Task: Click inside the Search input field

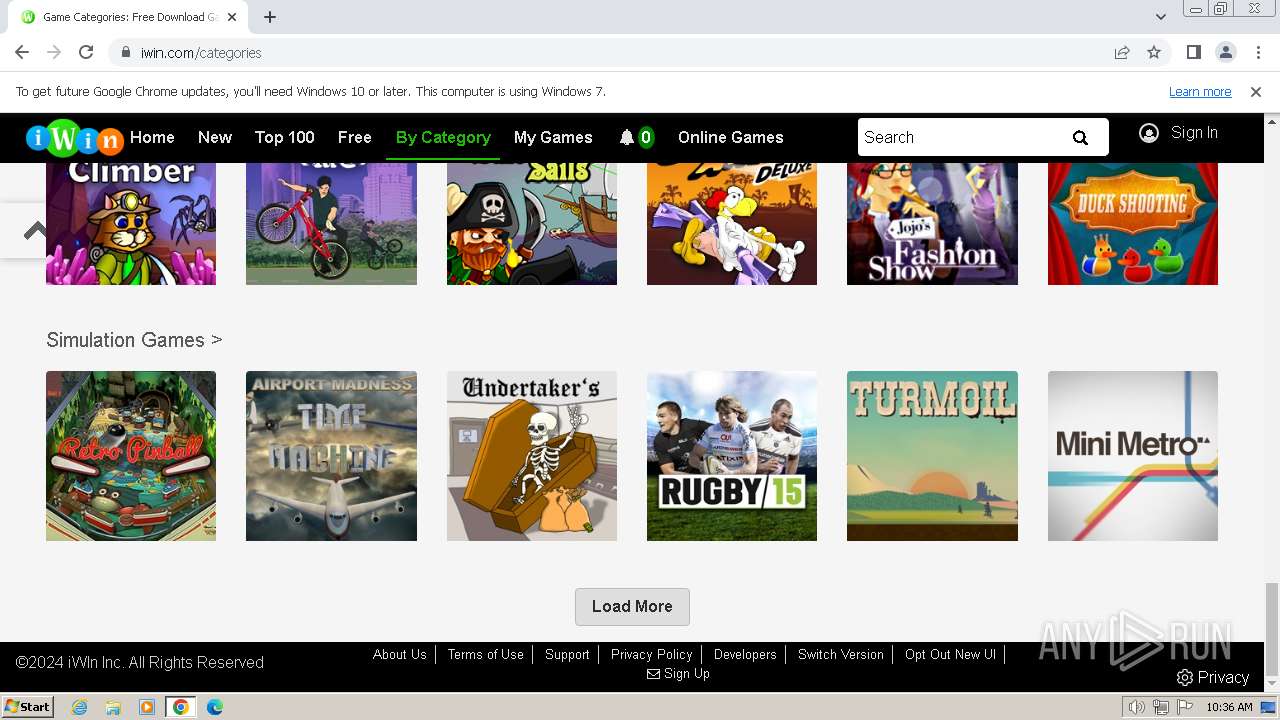Action: click(x=960, y=138)
